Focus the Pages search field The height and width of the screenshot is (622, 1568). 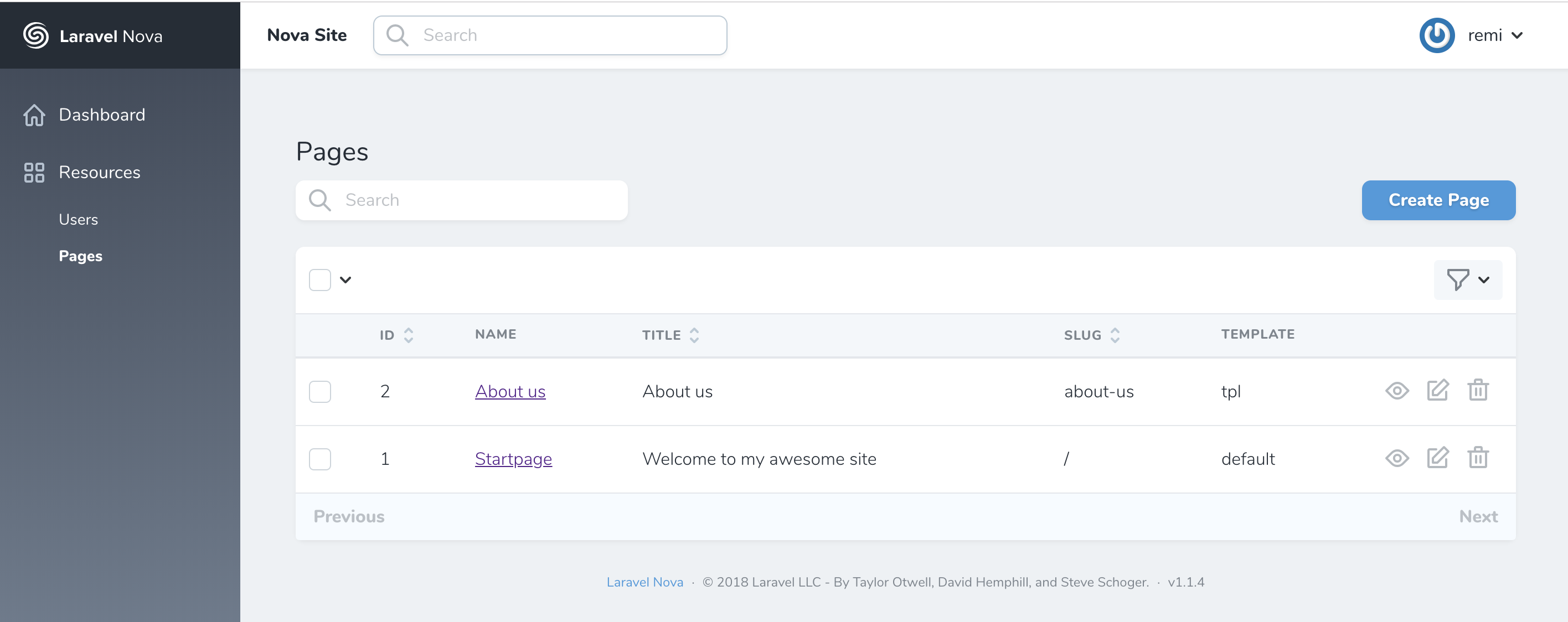pos(461,200)
